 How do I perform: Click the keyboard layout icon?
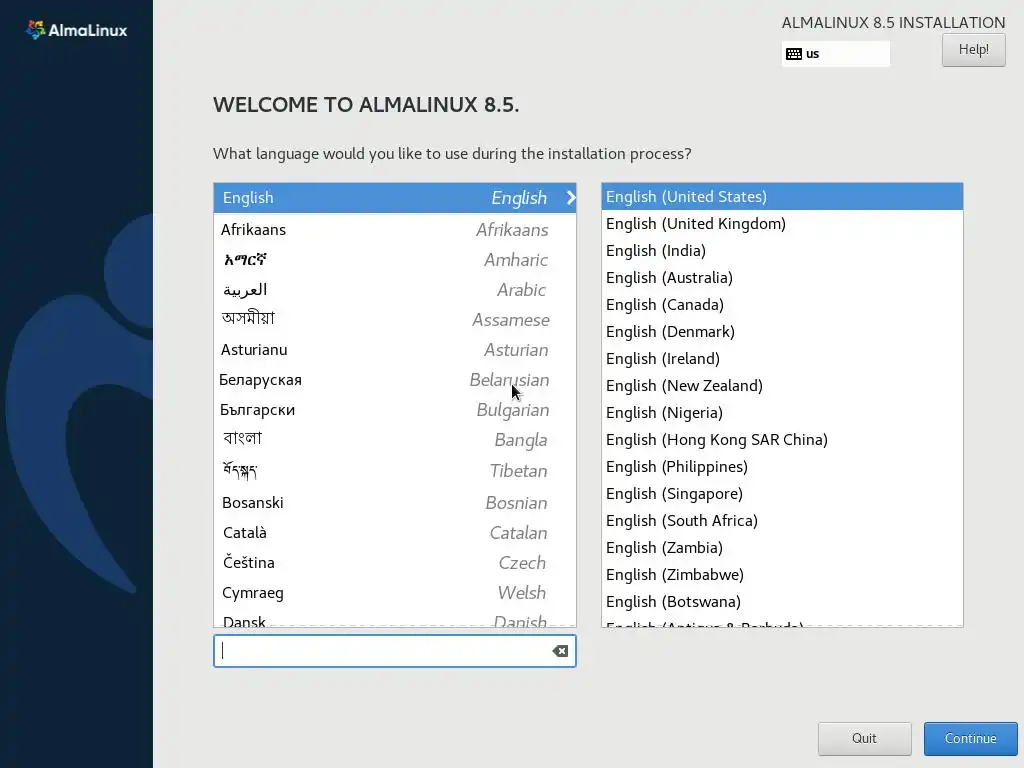point(793,54)
